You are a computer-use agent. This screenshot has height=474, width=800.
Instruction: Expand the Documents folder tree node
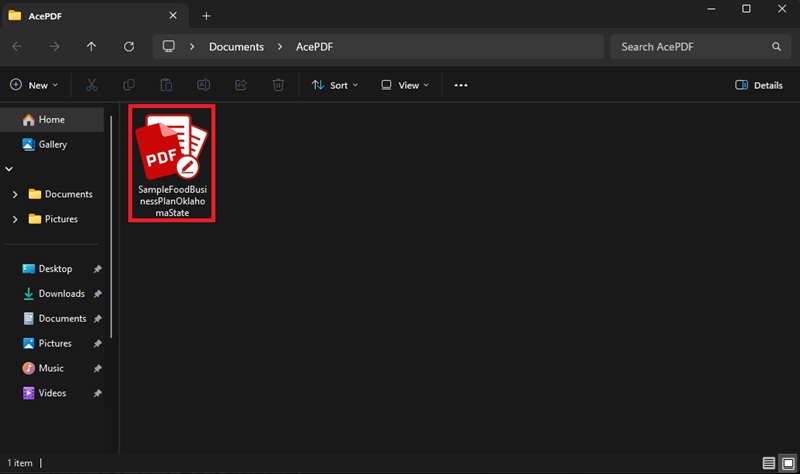pos(15,194)
